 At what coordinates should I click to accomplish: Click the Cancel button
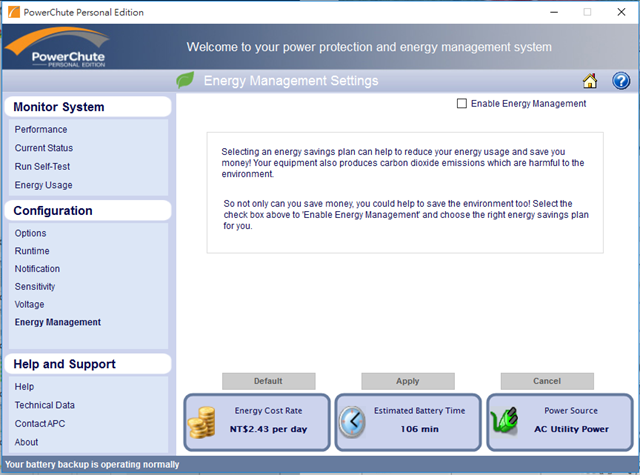pos(547,381)
